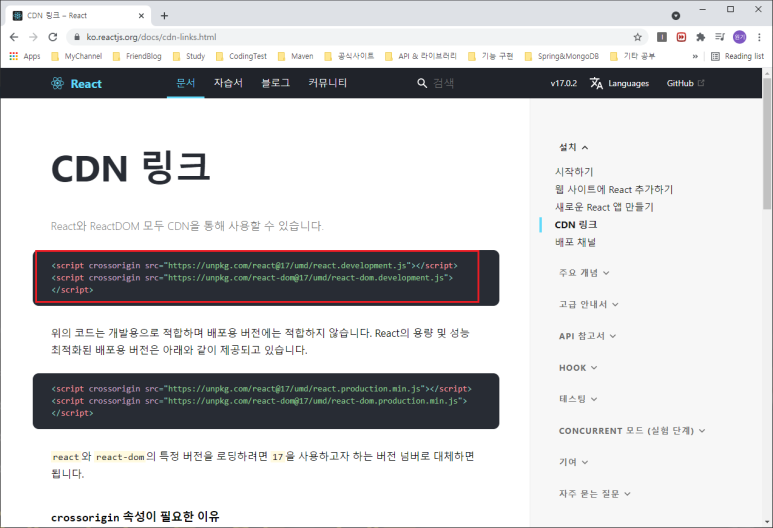Viewport: 773px width, 528px height.
Task: Open the Maven bookmark folder
Action: [295, 56]
